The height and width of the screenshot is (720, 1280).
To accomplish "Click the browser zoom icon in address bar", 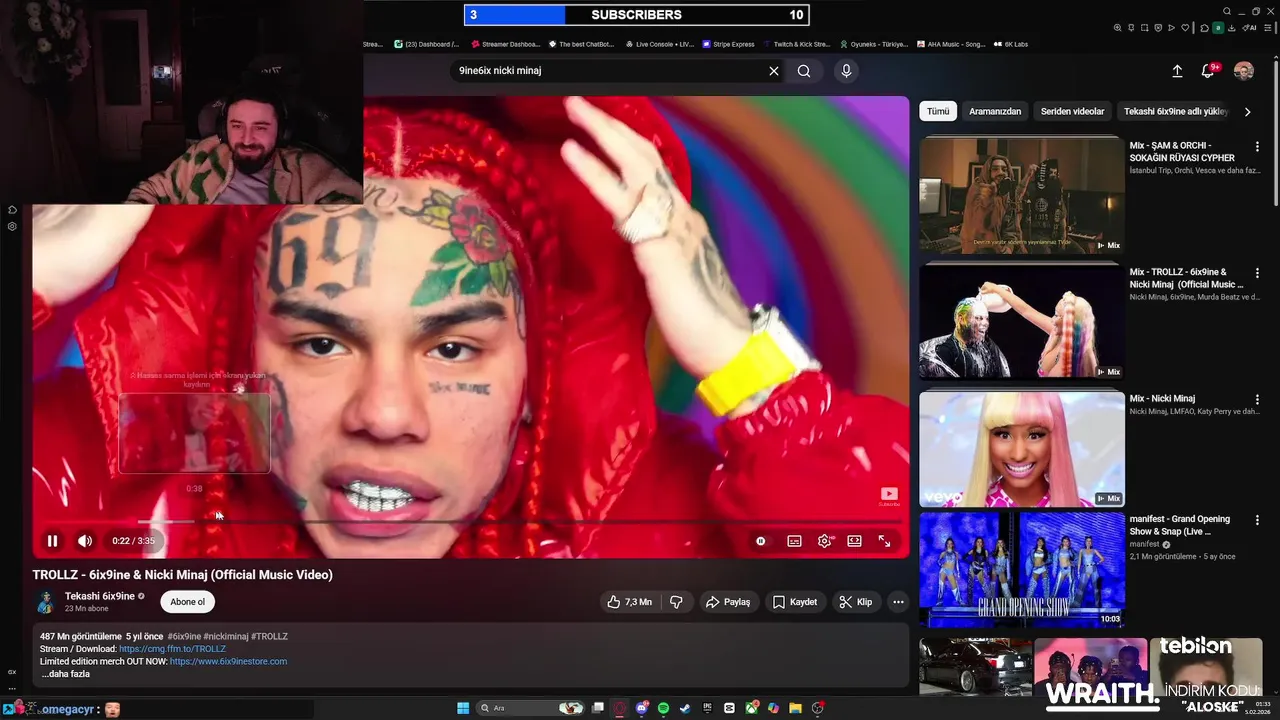I will [x=1118, y=28].
